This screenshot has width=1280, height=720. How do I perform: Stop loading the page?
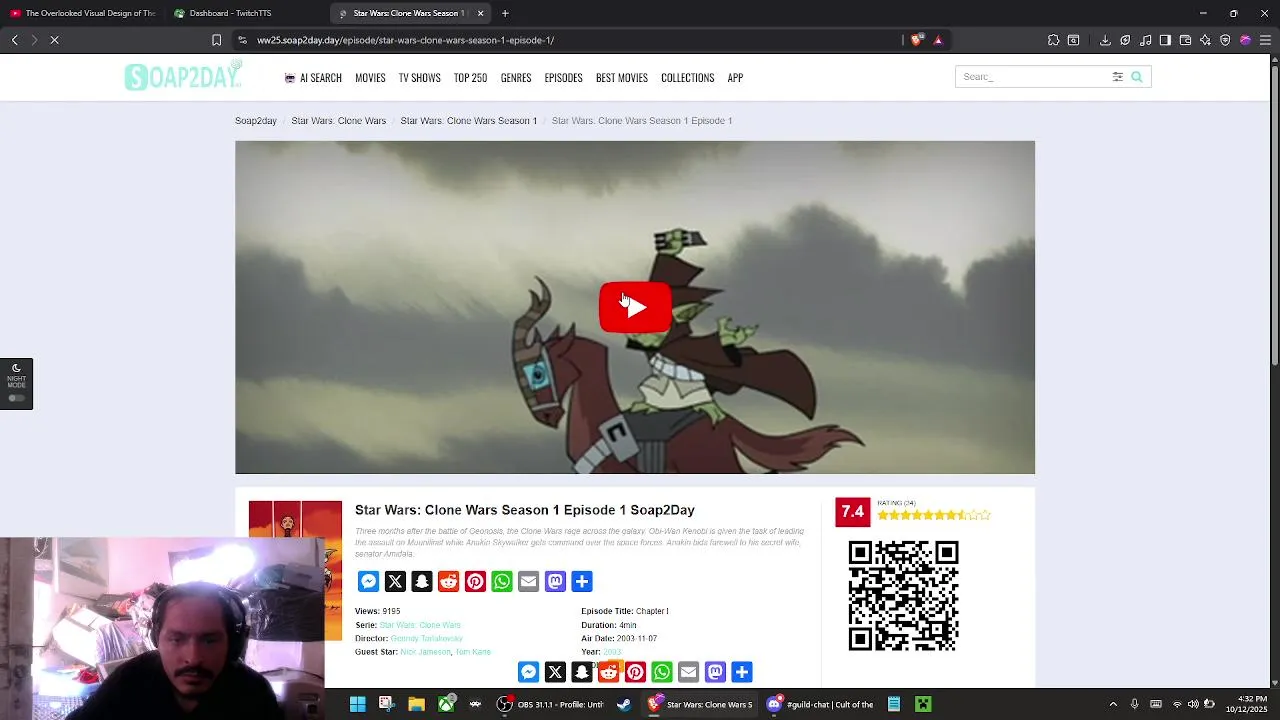click(54, 40)
